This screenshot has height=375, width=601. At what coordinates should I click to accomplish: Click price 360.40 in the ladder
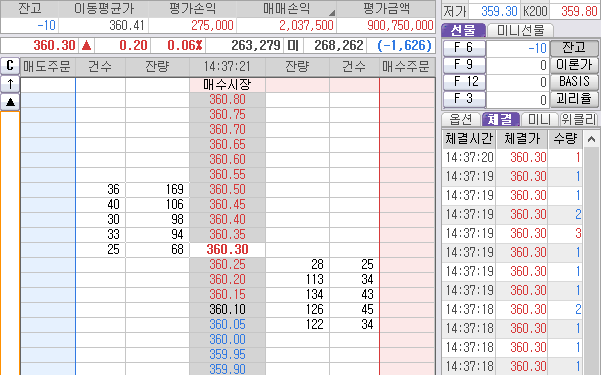coord(227,219)
